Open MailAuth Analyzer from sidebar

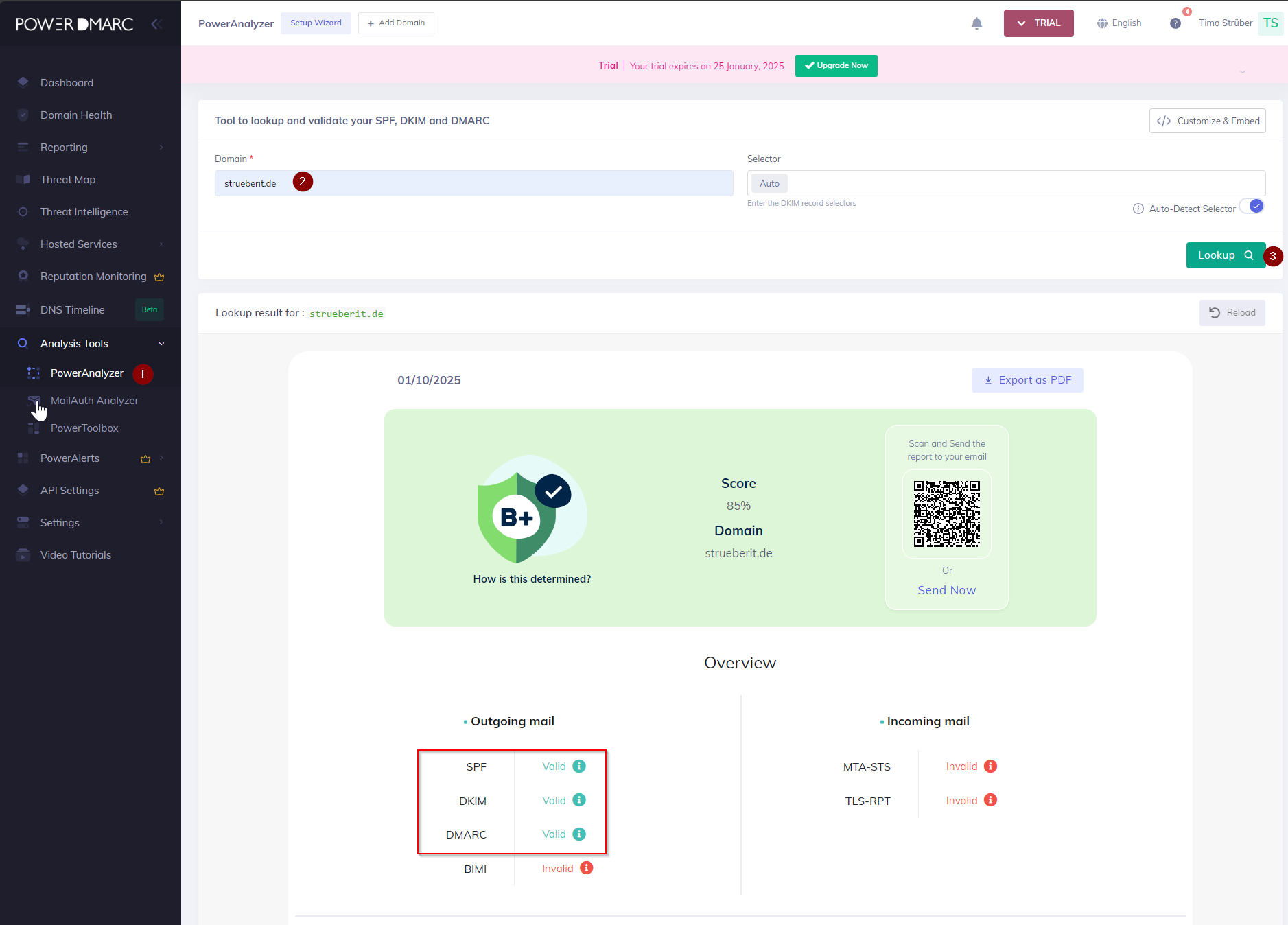(94, 401)
